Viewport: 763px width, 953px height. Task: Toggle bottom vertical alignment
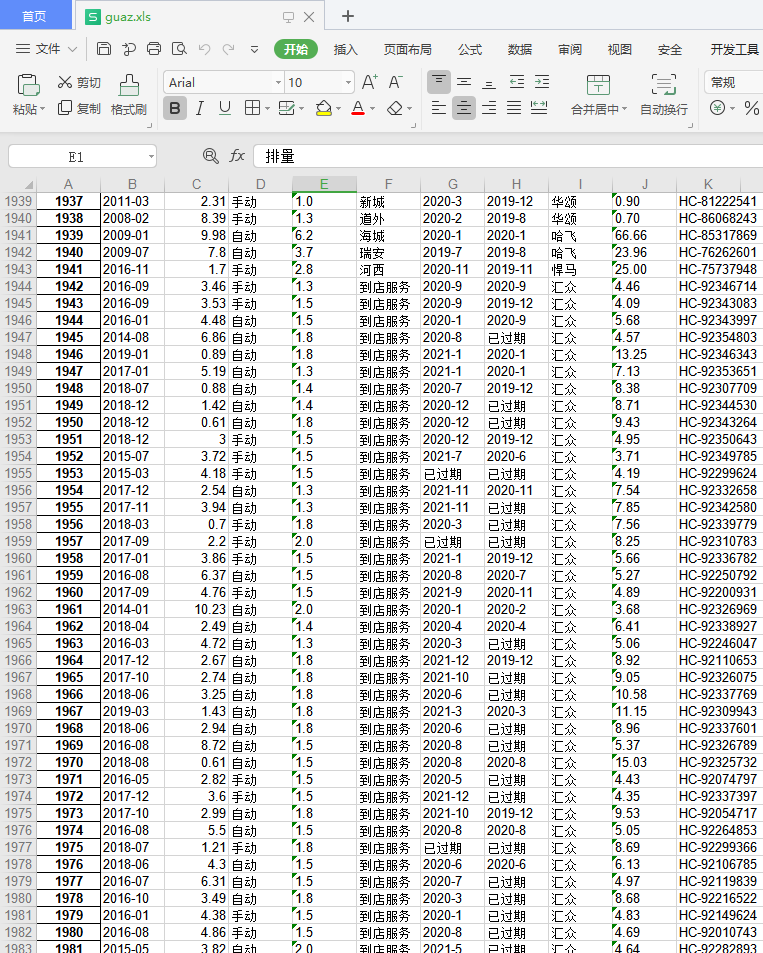coord(489,83)
